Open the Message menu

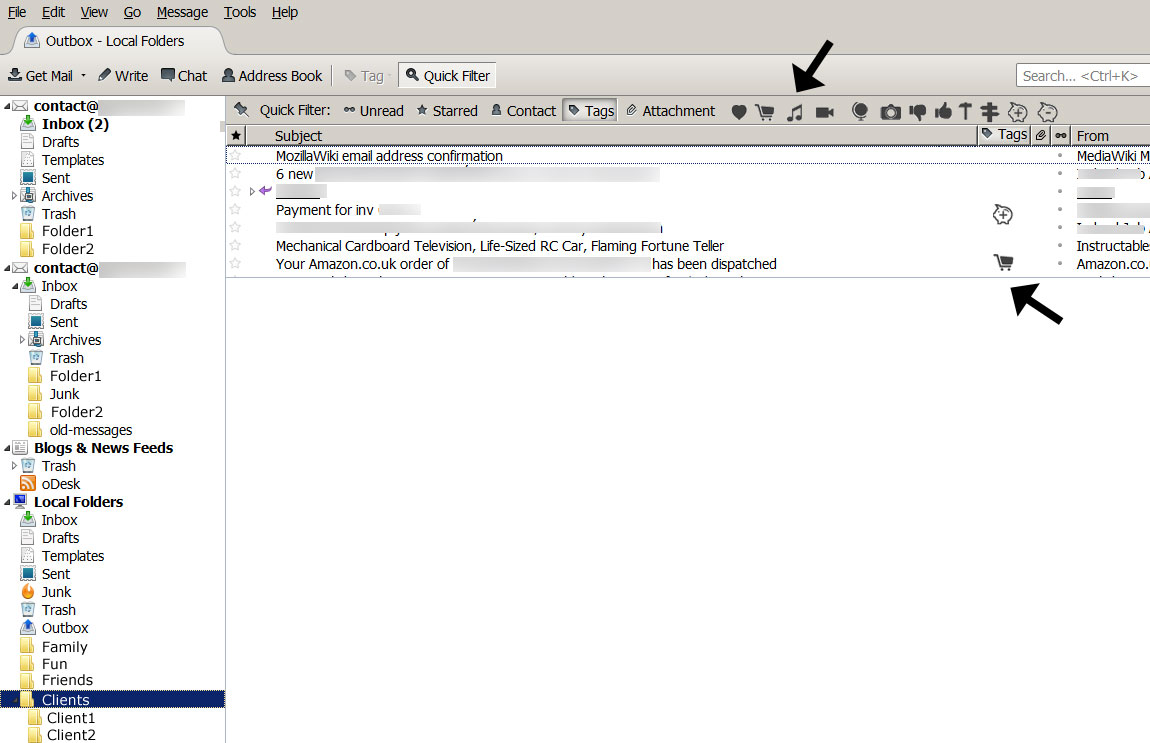click(182, 12)
